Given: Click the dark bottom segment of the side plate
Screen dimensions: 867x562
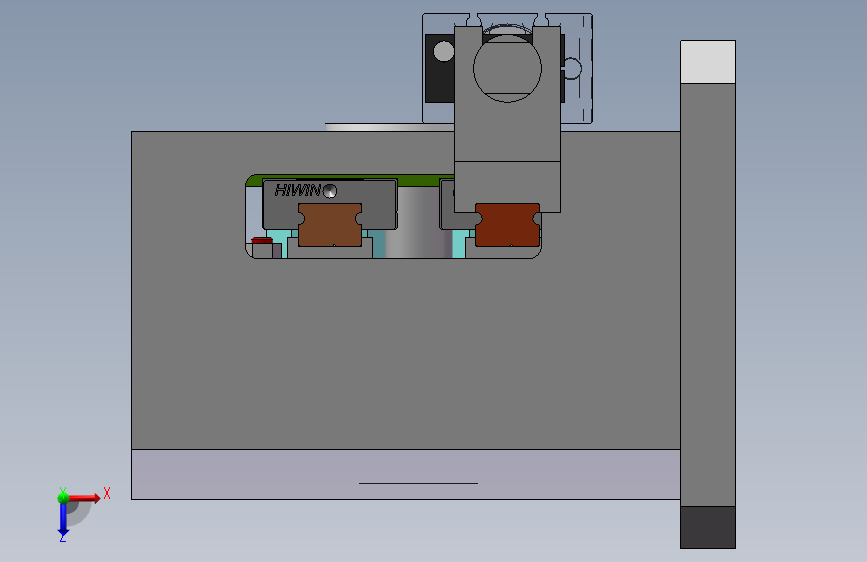Looking at the screenshot, I should (708, 527).
